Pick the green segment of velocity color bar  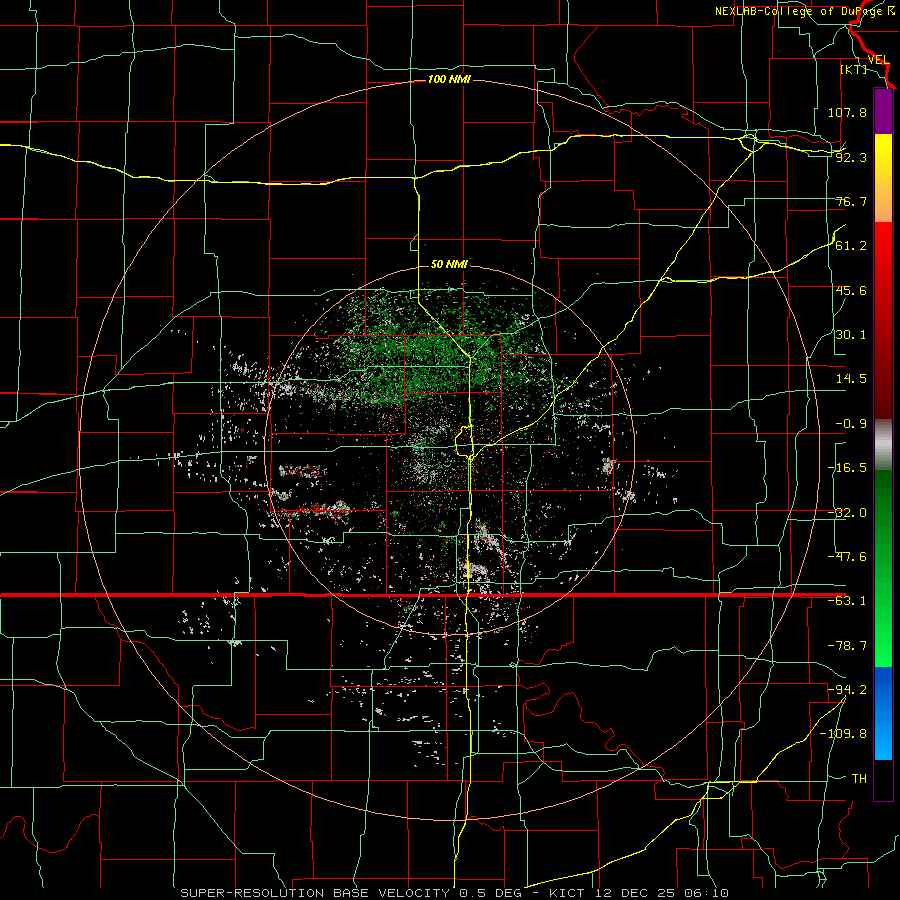point(883,568)
